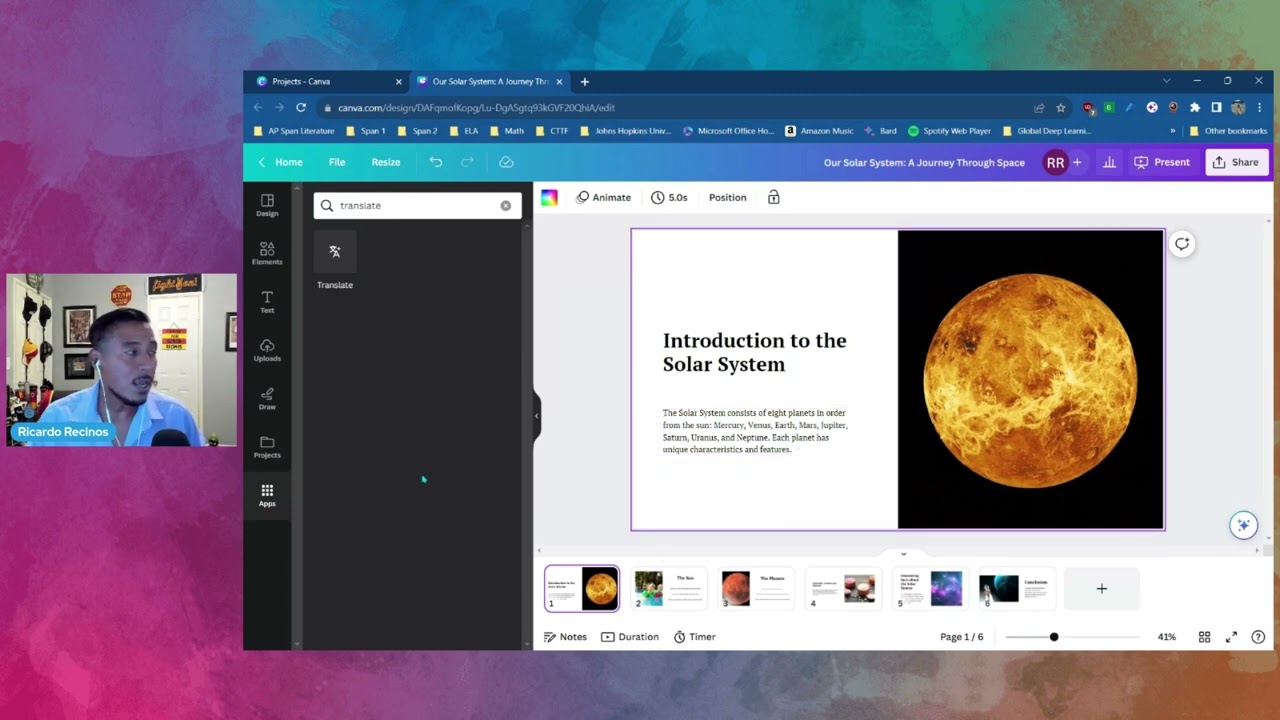The height and width of the screenshot is (720, 1280).
Task: Open the Chrome extensions puzzle icon
Action: pos(1195,108)
